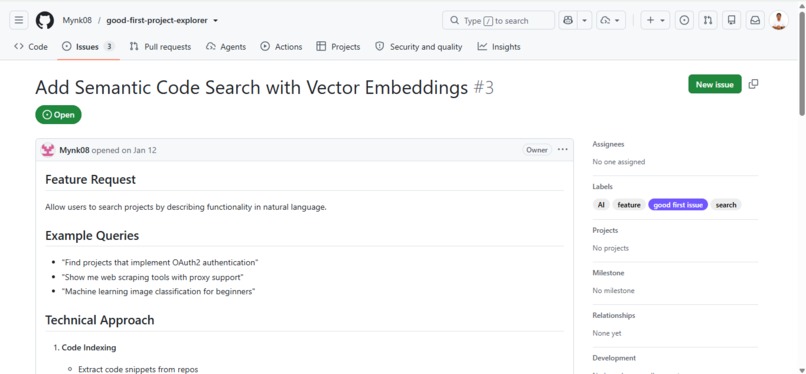Switch to the Agents tab
The image size is (806, 374).
[226, 47]
